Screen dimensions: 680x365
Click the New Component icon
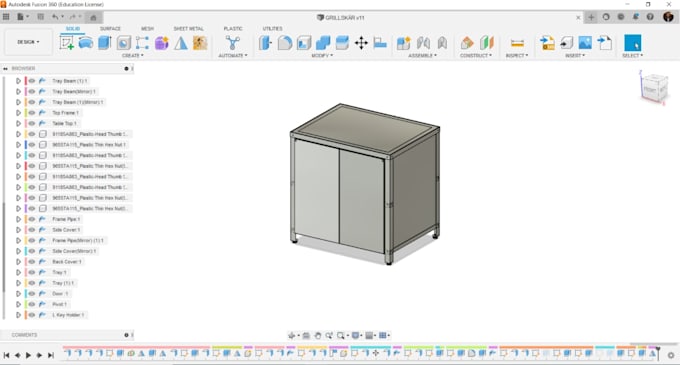pos(404,43)
